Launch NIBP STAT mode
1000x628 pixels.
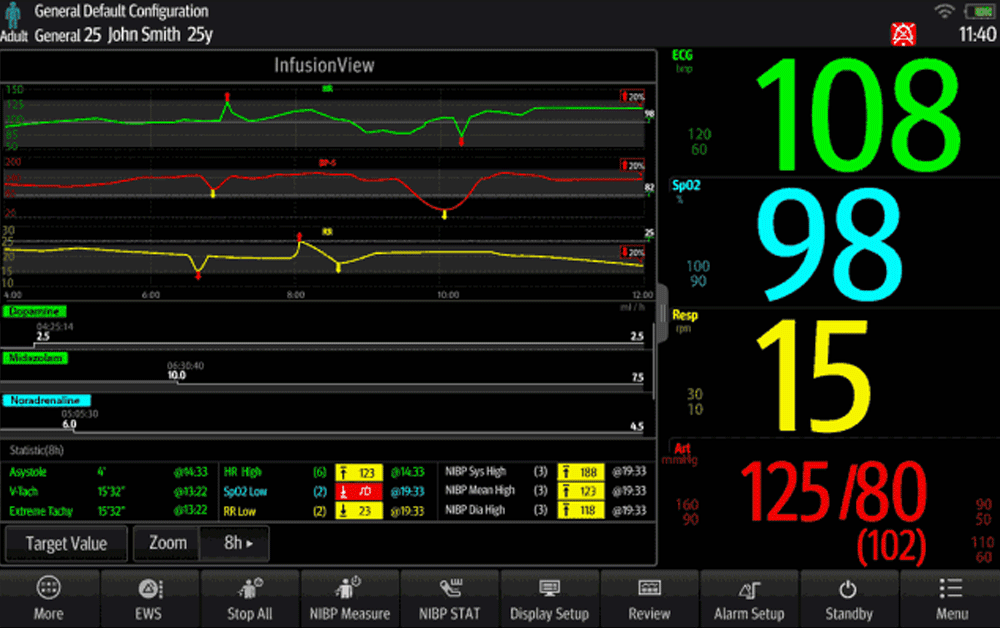point(449,597)
